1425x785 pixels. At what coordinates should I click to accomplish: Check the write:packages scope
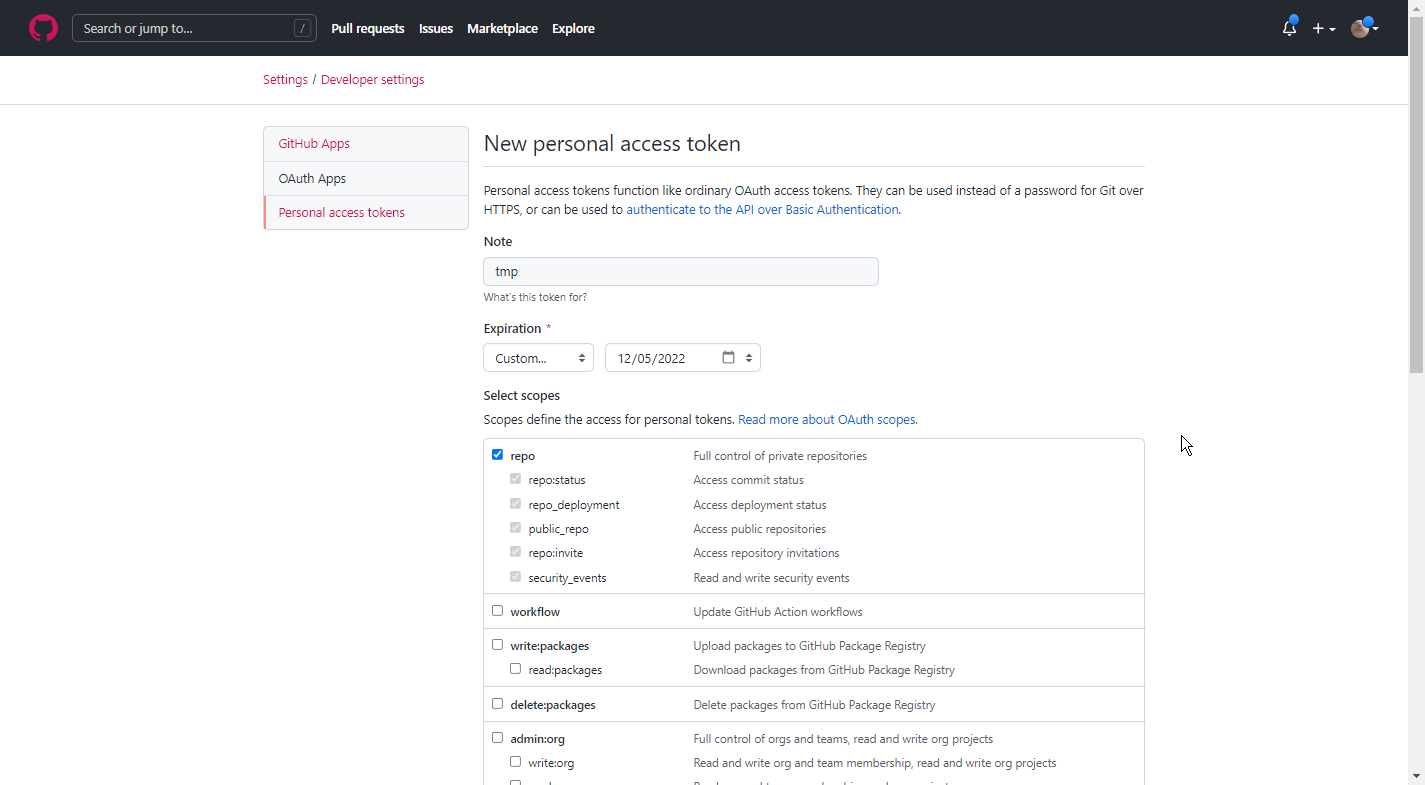pos(497,645)
